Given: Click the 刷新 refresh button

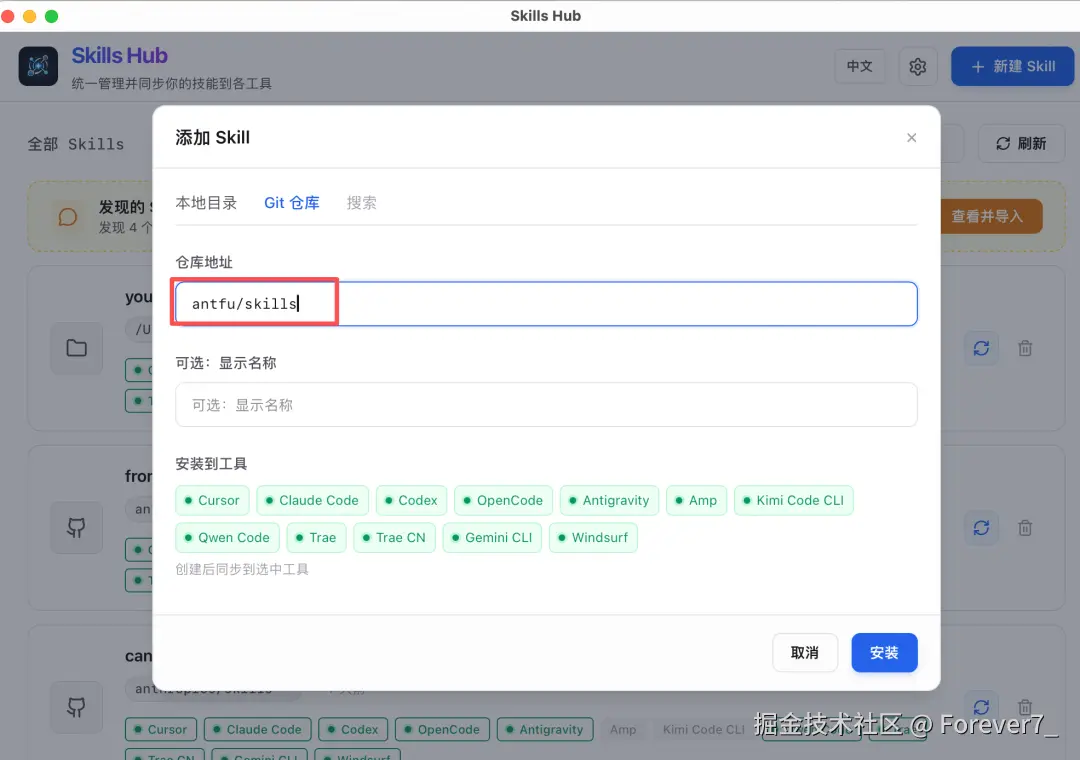Looking at the screenshot, I should coord(1021,143).
